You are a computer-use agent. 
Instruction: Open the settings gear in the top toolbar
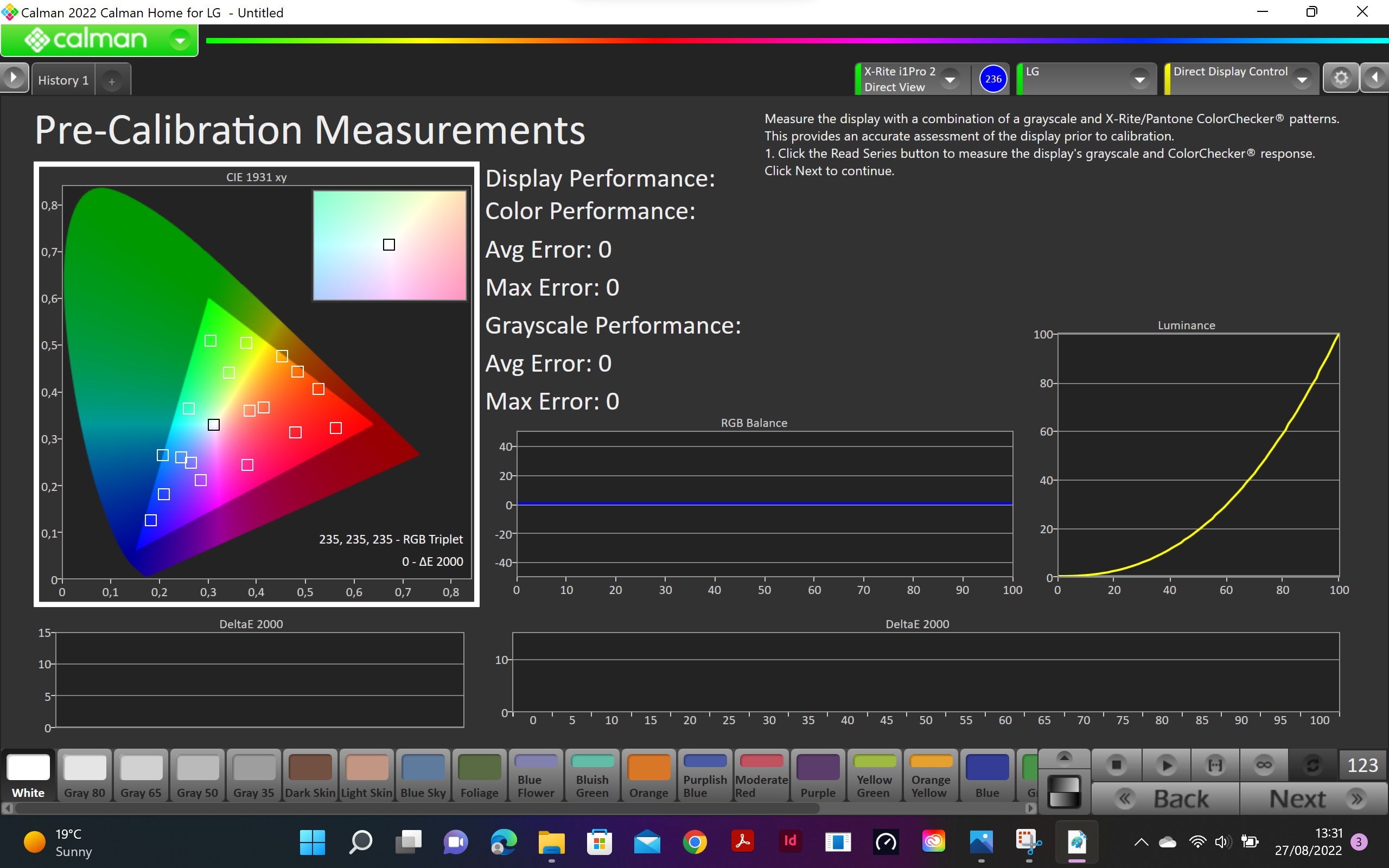point(1340,78)
